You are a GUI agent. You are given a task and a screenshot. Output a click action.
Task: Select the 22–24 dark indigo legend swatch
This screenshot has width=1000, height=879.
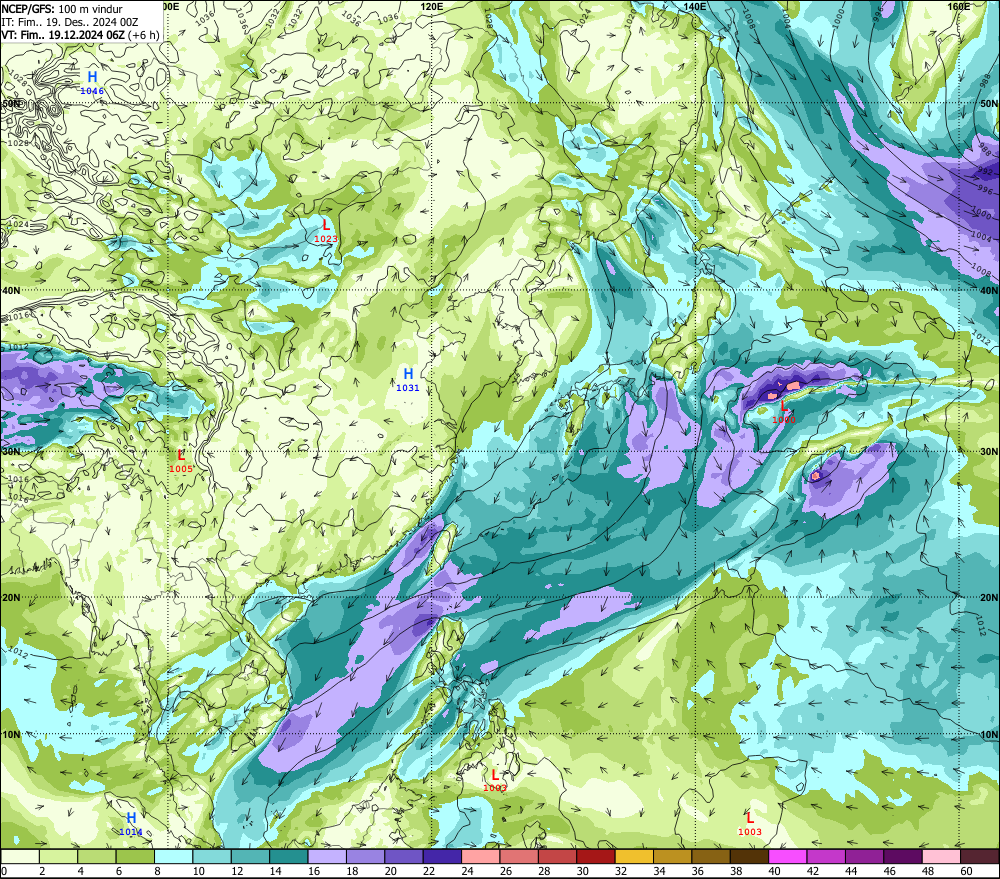click(x=443, y=856)
